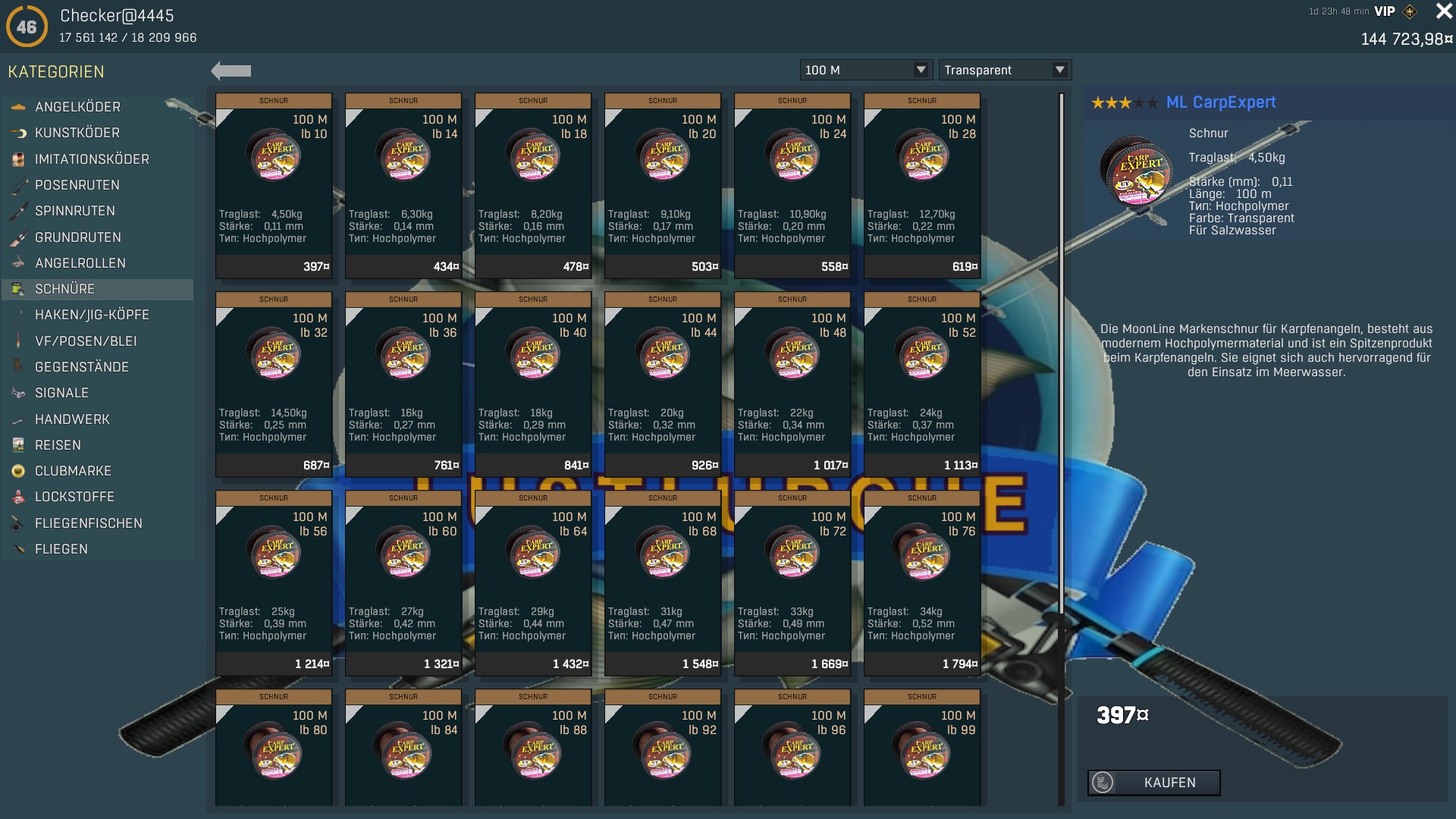Click the arrow on the Transparent combo box
Viewport: 1456px width, 819px height.
pos(1060,70)
